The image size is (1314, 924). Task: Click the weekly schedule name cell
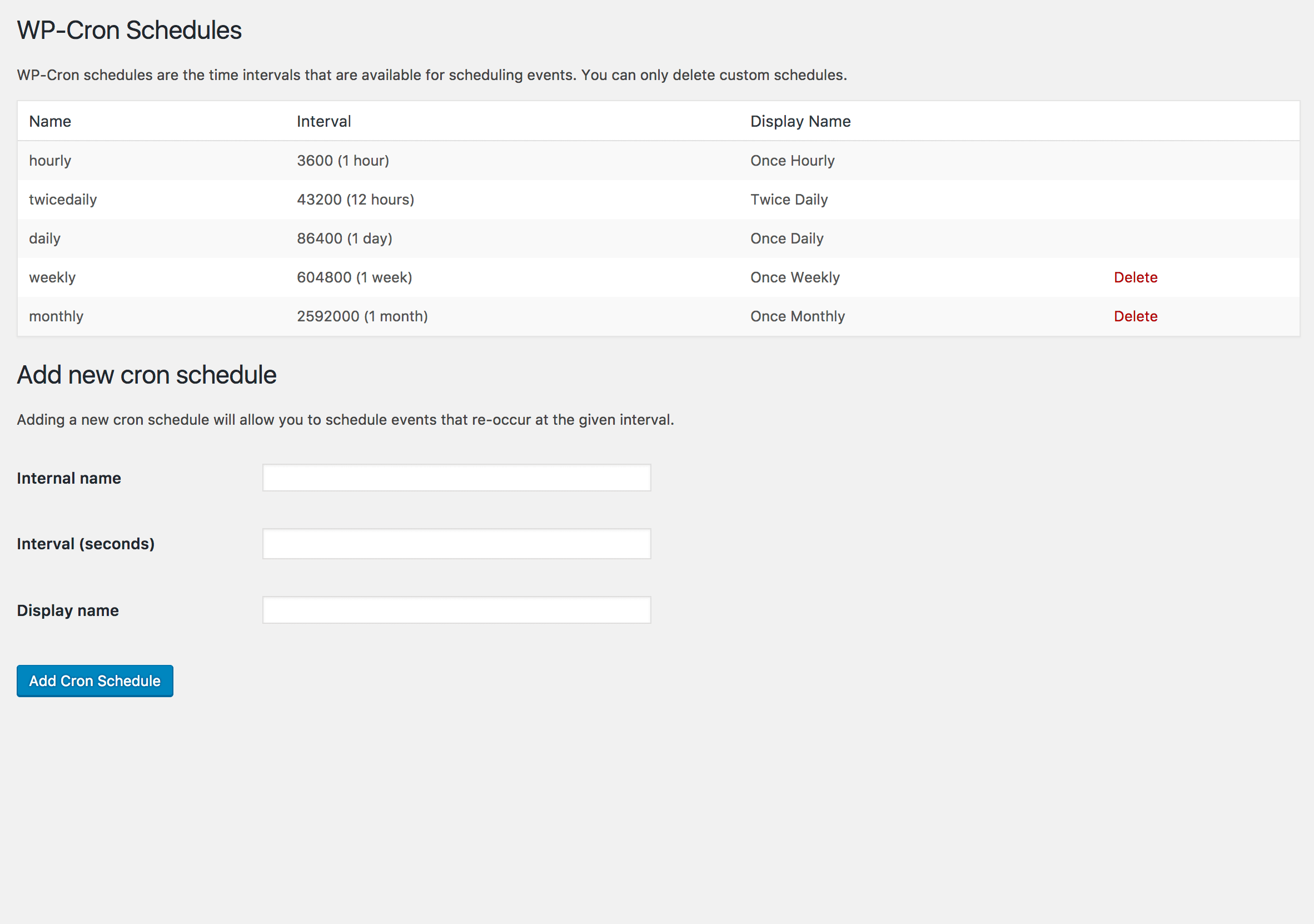tap(52, 277)
